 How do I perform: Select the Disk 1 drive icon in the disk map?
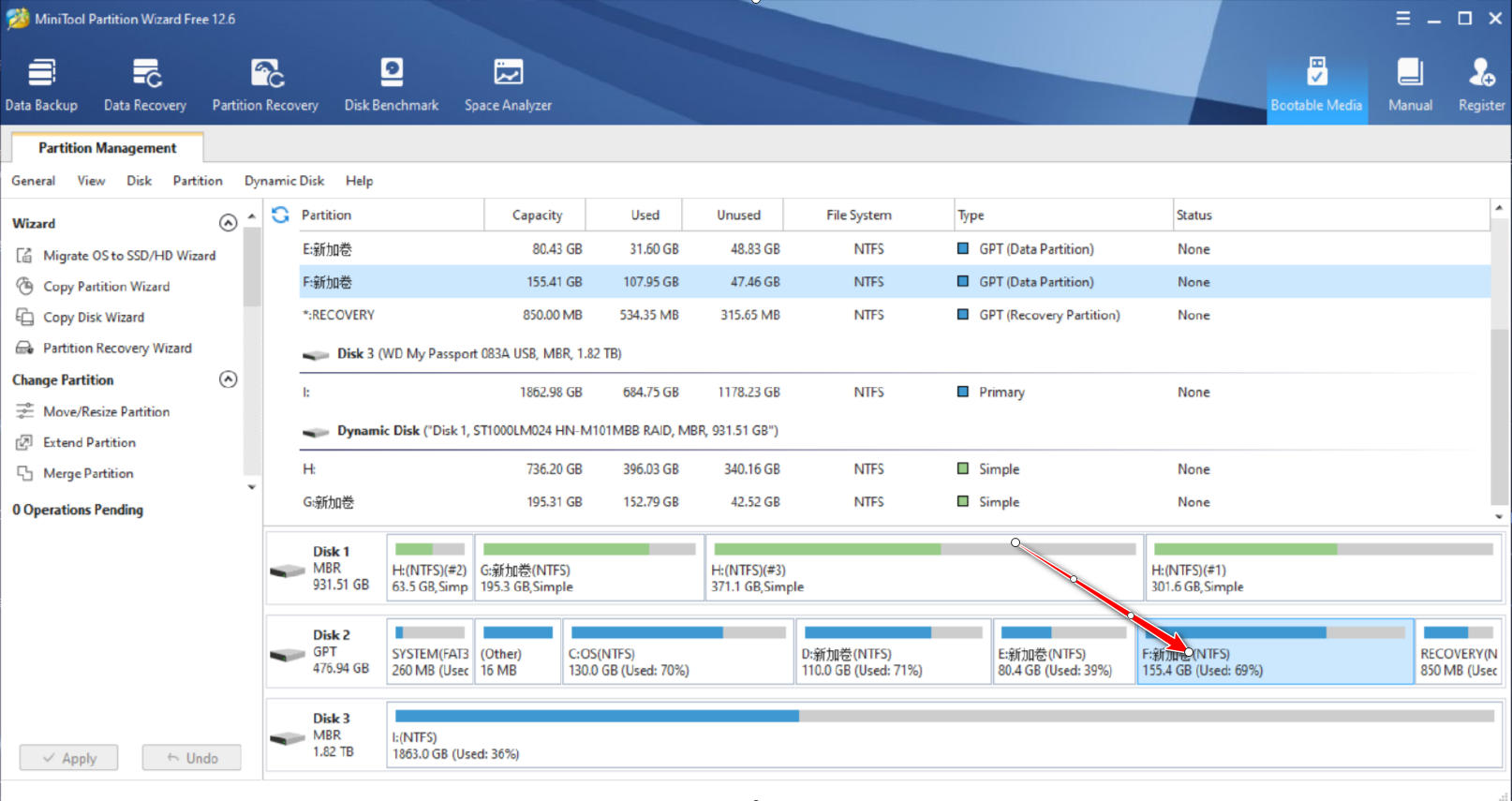click(x=288, y=571)
